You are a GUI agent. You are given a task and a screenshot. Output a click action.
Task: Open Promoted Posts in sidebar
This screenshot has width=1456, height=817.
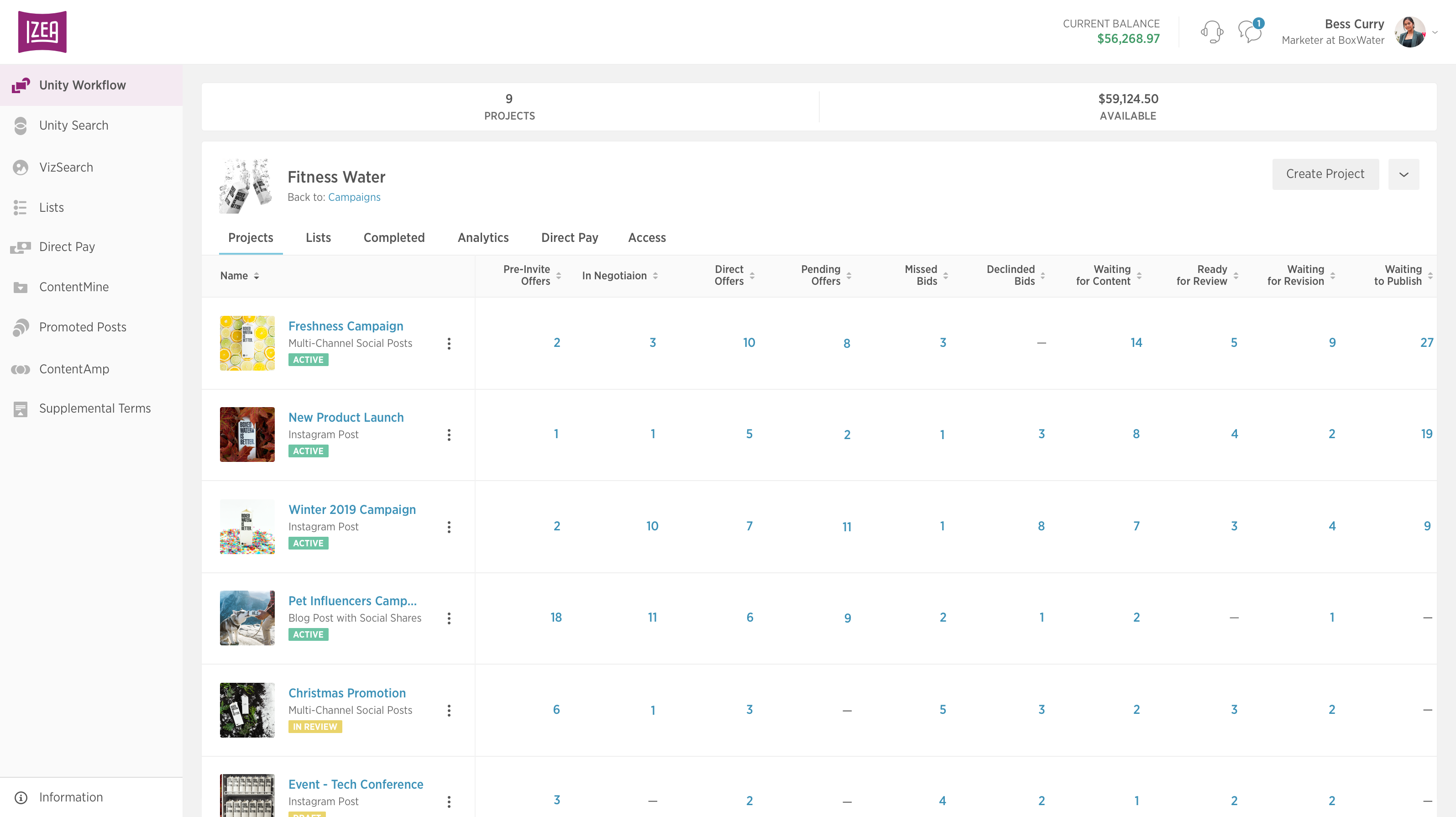(83, 327)
